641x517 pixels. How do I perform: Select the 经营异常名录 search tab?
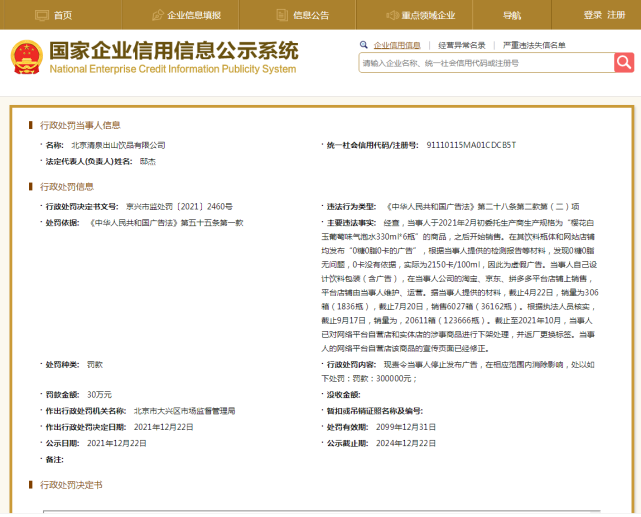pos(462,45)
